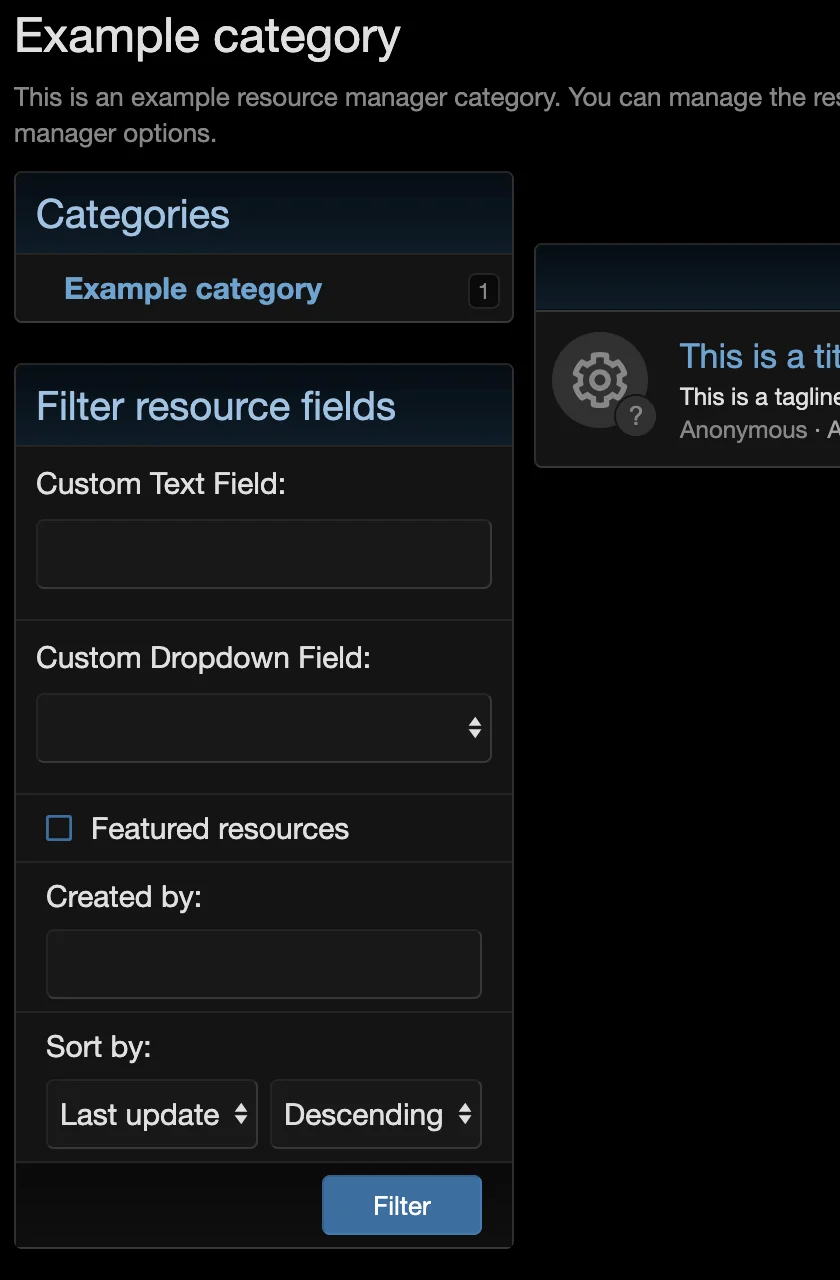Screen dimensions: 840x1280
Task: Click the gear resource icon on the resource card
Action: (601, 380)
